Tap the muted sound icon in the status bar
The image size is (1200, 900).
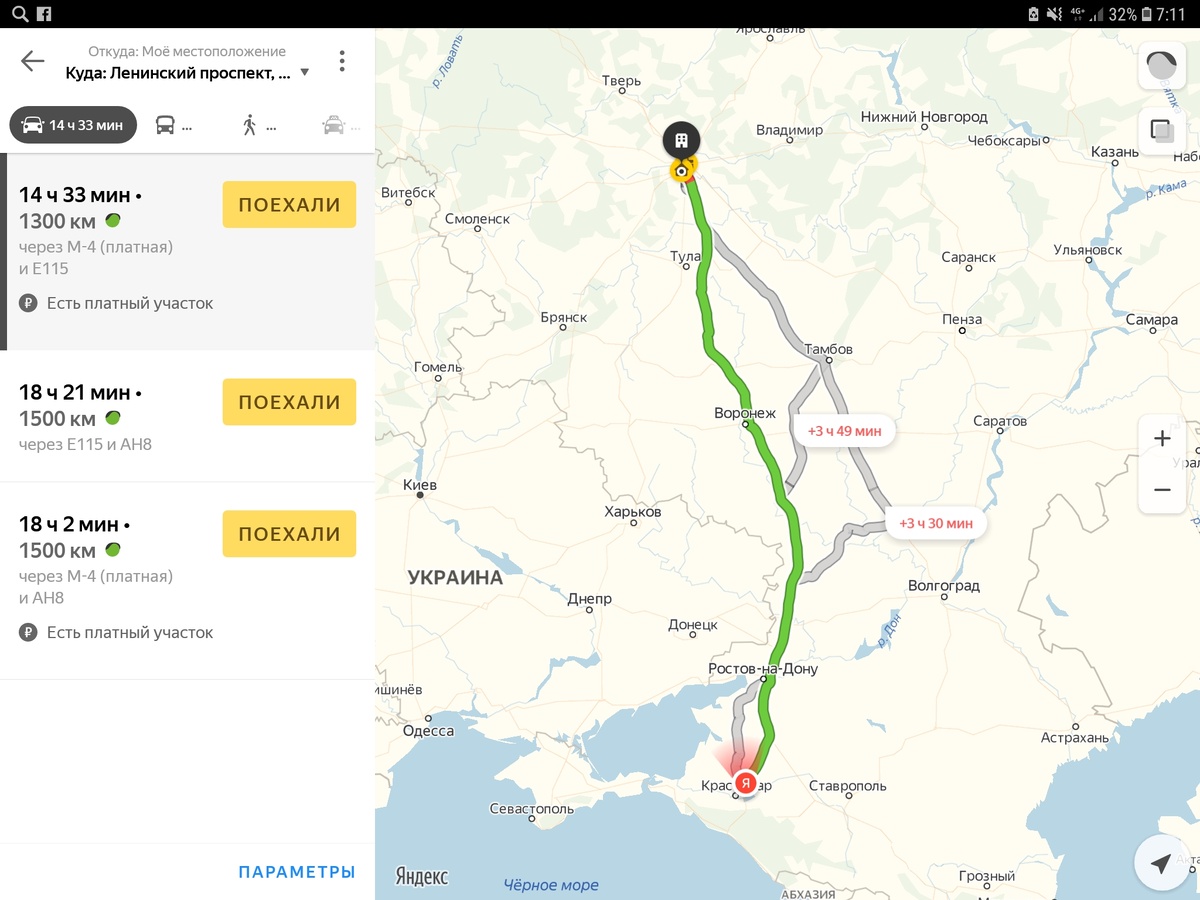(x=1054, y=14)
